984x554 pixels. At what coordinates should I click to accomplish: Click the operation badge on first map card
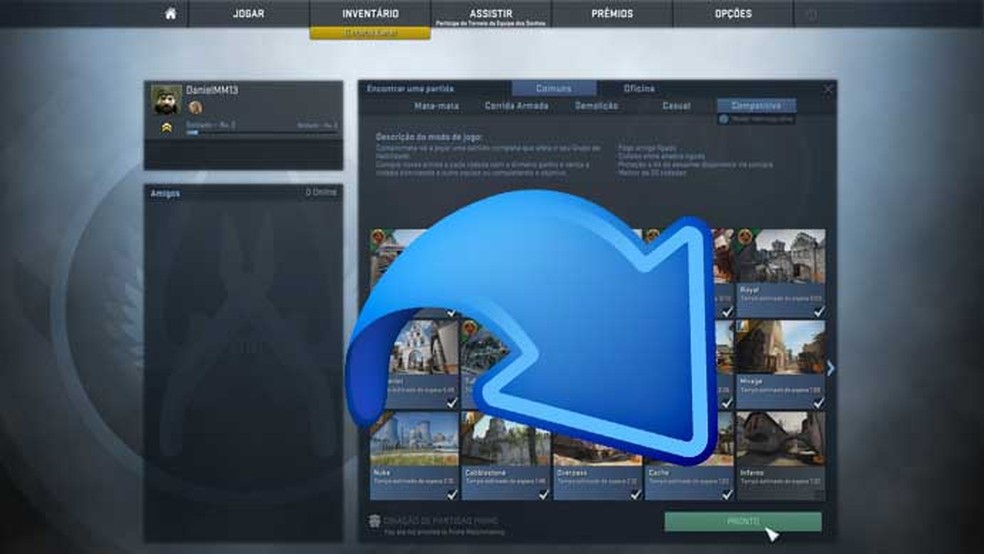(378, 237)
